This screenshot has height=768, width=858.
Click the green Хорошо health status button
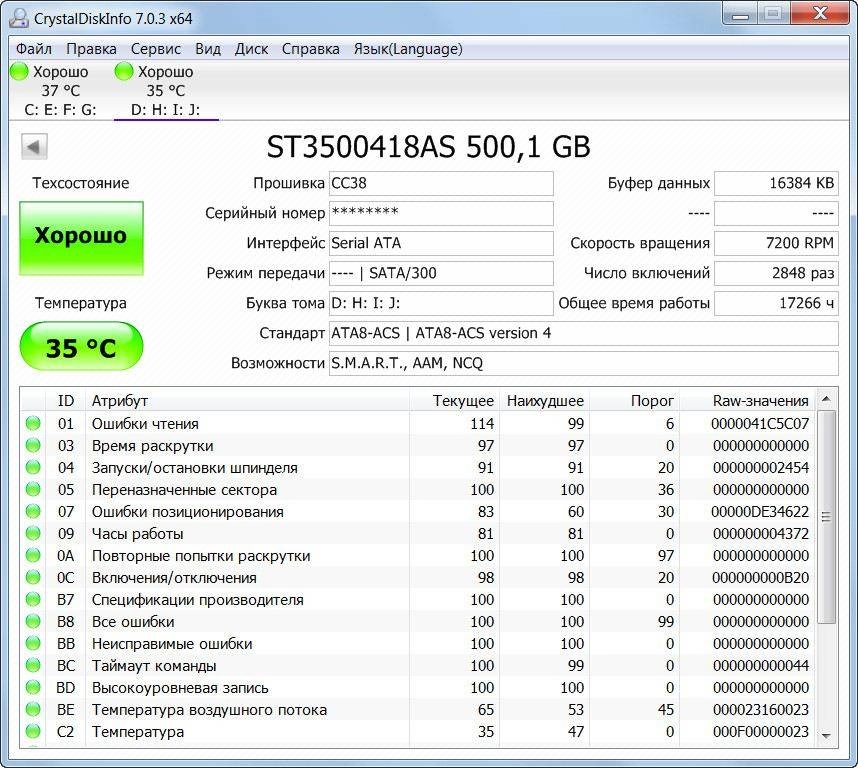point(81,238)
